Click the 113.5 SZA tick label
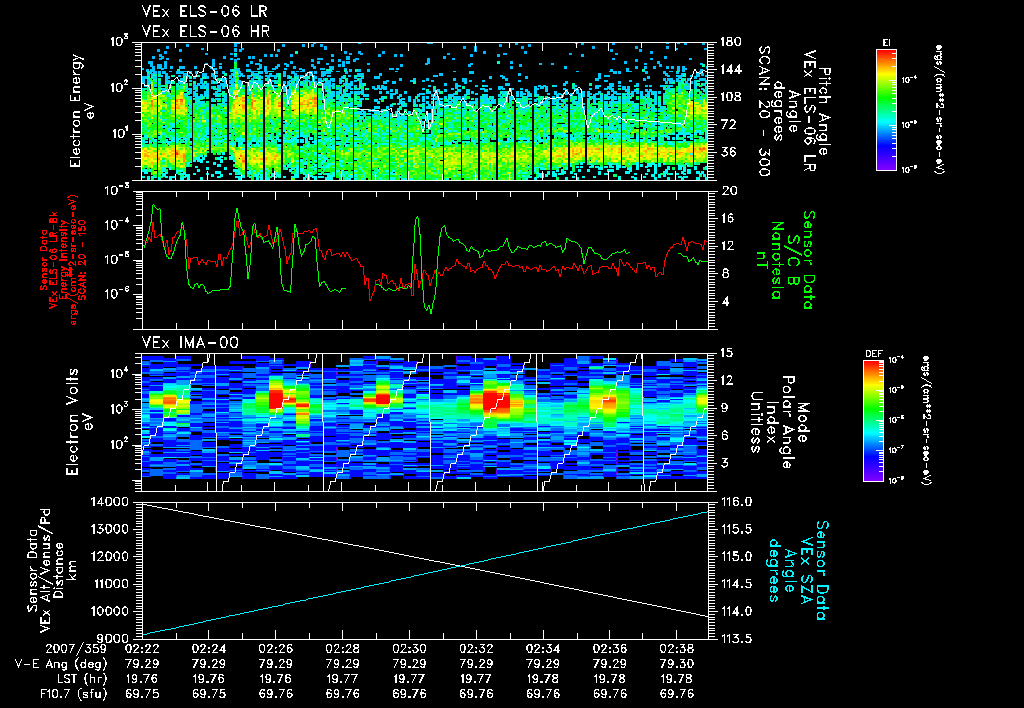Screen dimensions: 1024x708 [736, 638]
